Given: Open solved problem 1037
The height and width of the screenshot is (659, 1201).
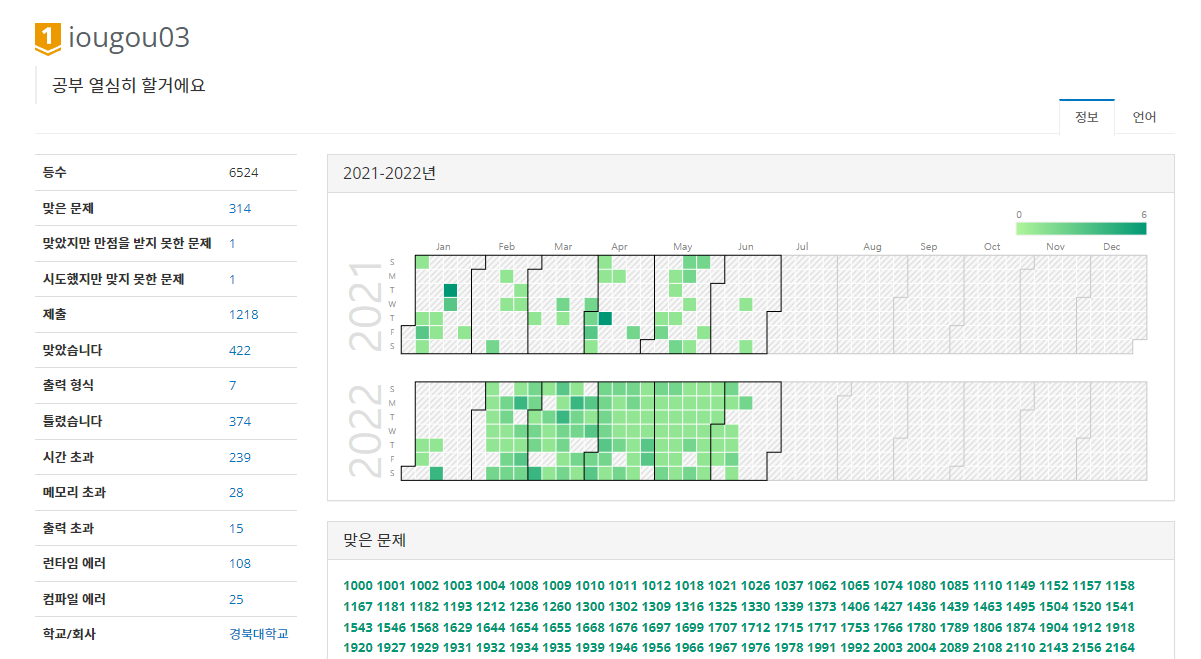Looking at the screenshot, I should coord(789,586).
